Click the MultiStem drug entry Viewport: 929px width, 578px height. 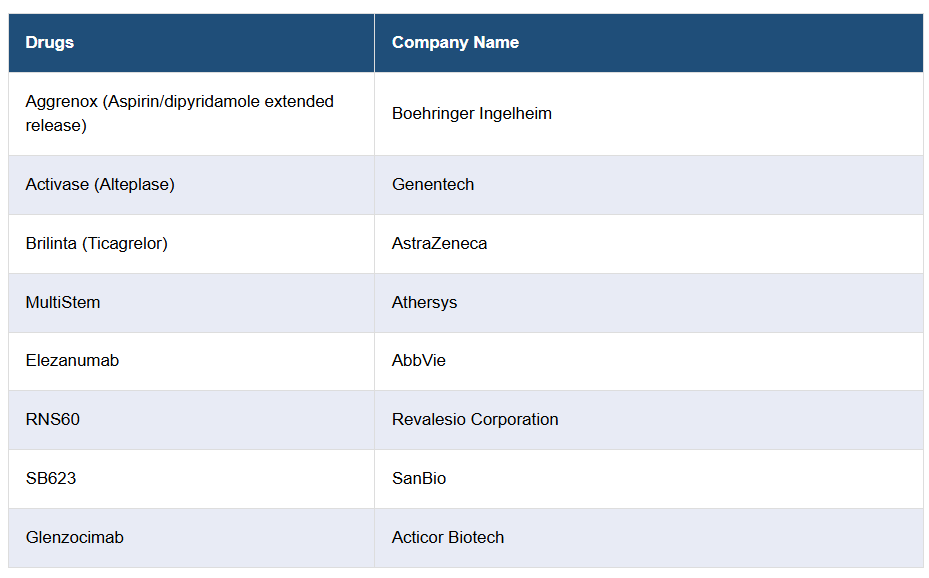pyautogui.click(x=63, y=302)
